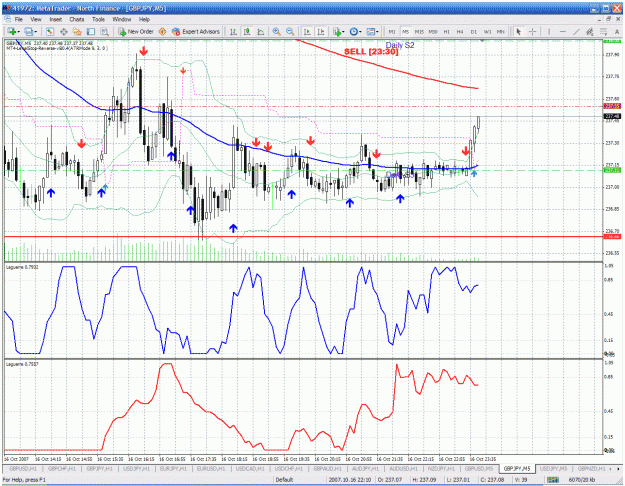Launch the MetaEditor icon

(162, 31)
